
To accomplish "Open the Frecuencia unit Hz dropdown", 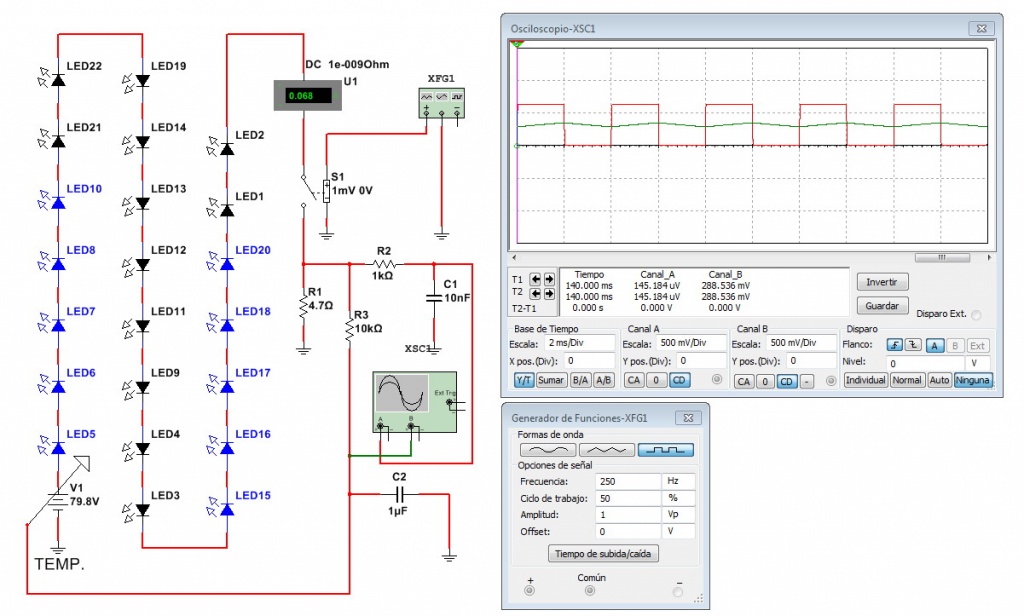I will tap(679, 481).
